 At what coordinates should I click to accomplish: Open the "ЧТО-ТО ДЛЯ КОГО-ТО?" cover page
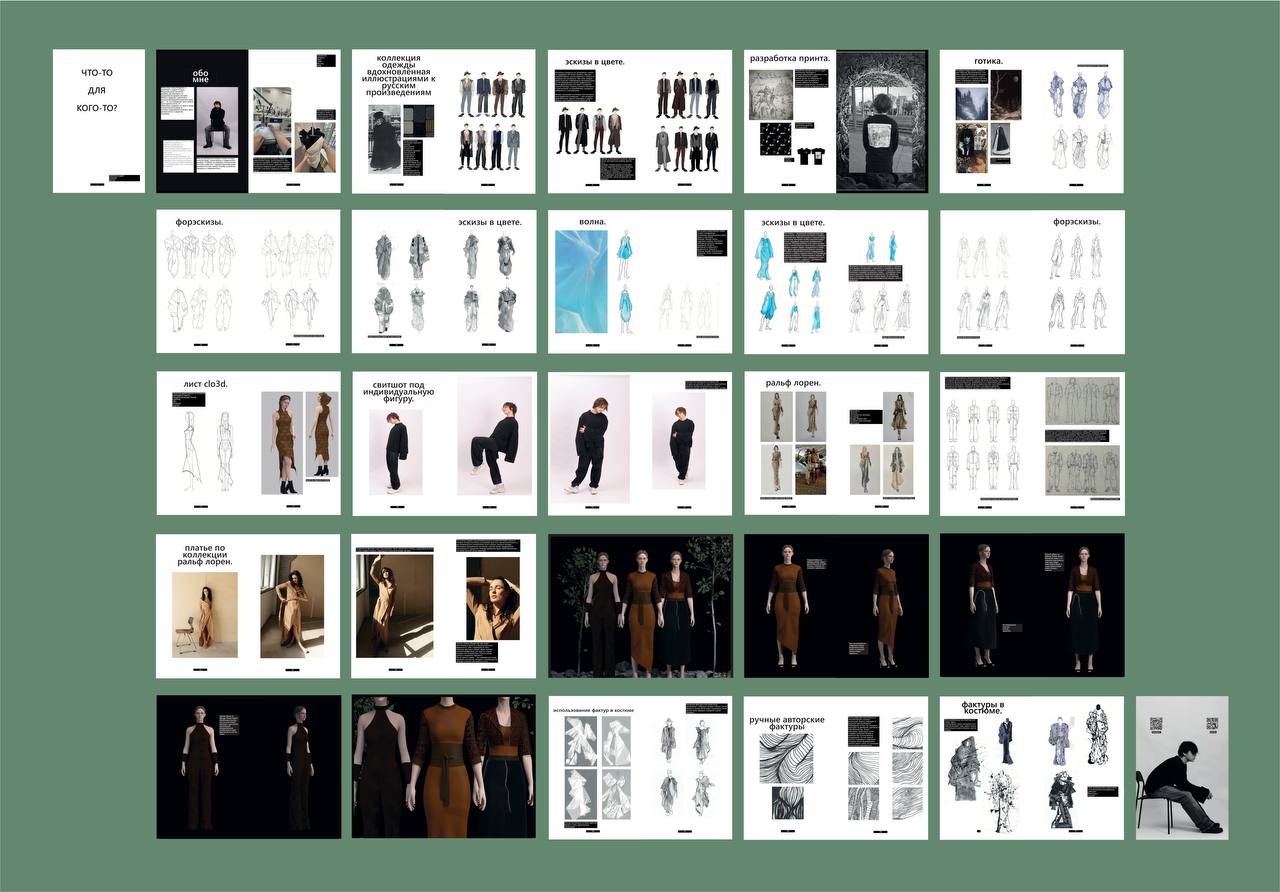pos(99,121)
